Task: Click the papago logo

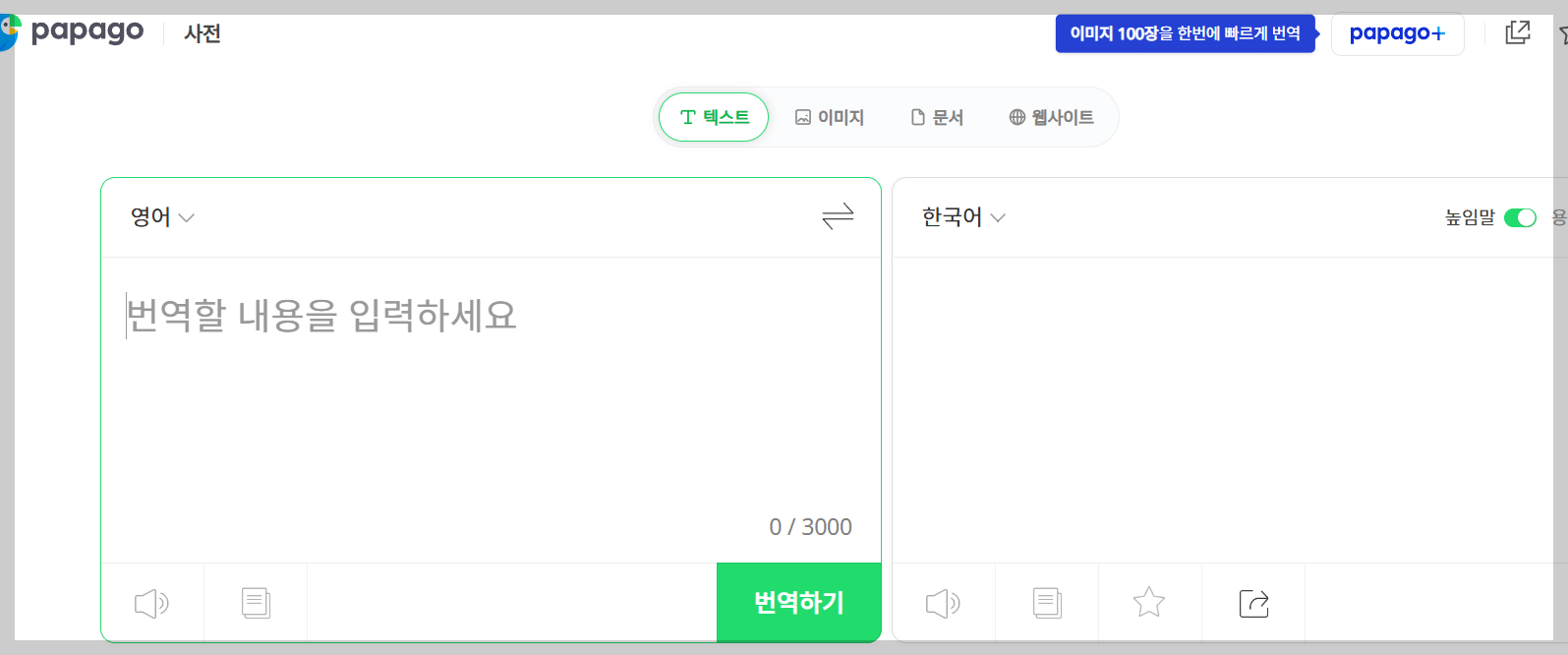Action: (x=87, y=30)
